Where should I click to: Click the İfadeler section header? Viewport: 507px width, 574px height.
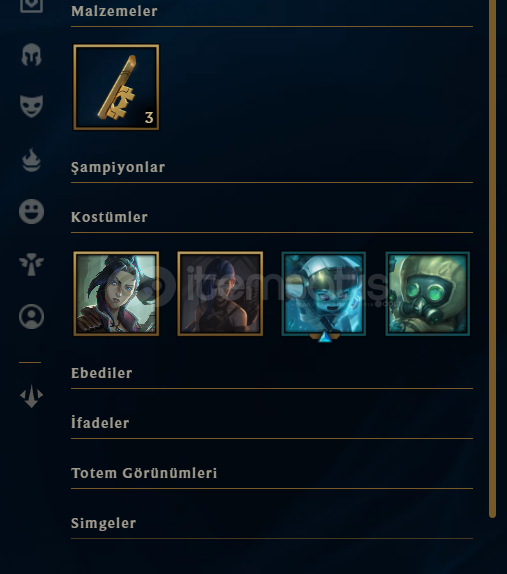click(x=100, y=423)
